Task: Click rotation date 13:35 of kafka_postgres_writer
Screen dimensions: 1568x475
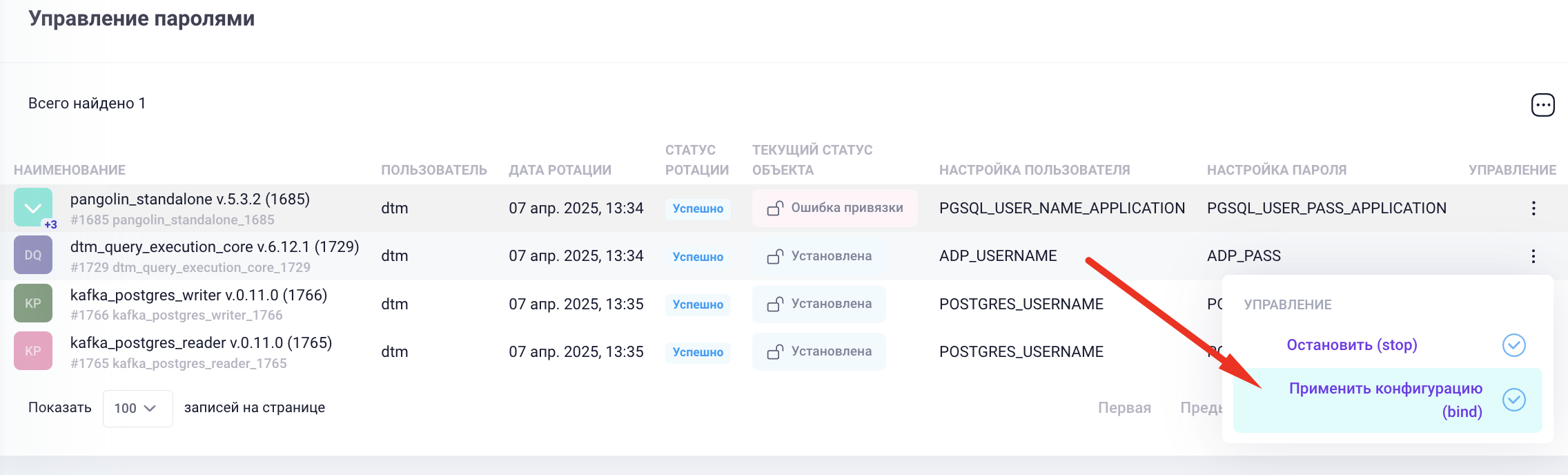Action: point(576,304)
